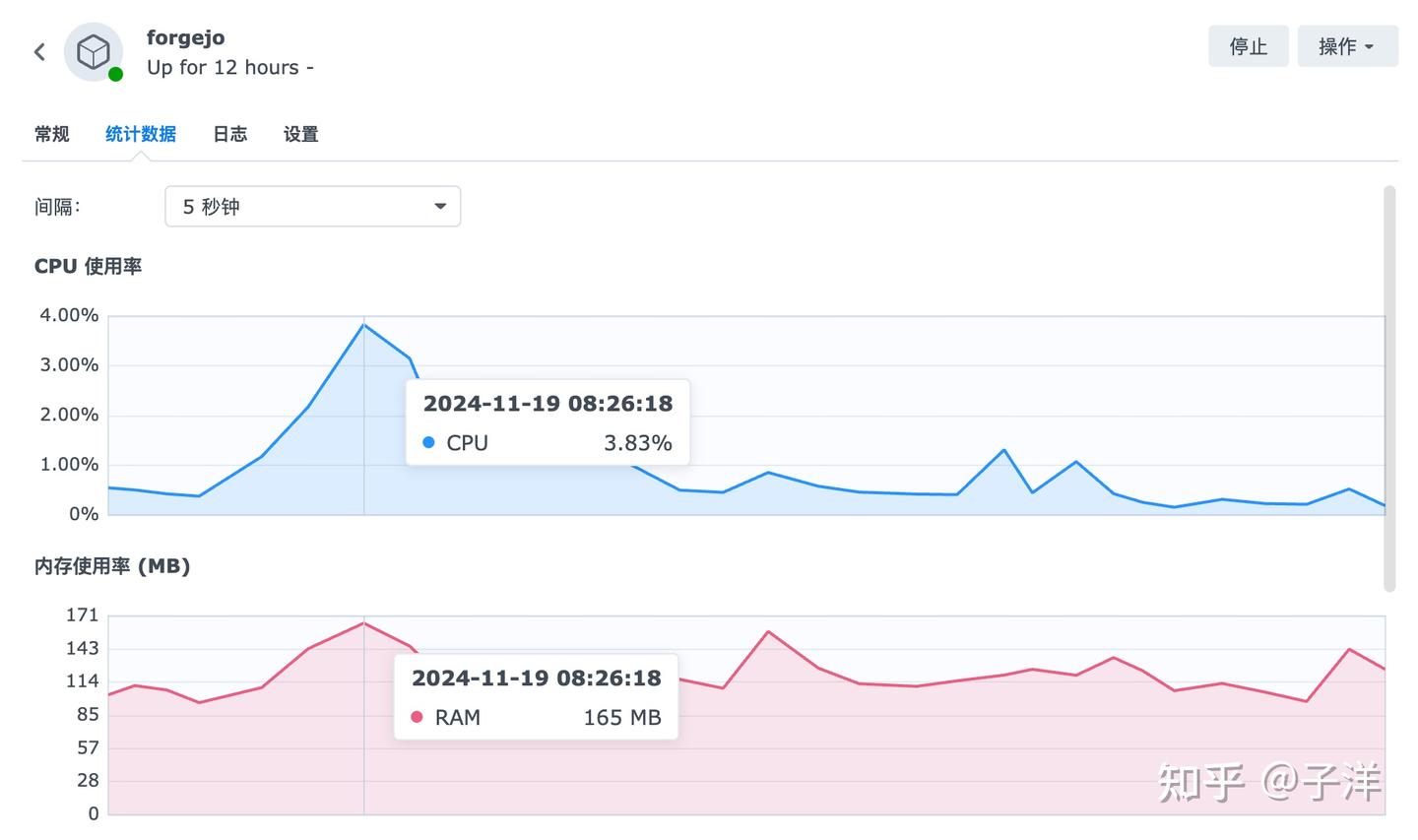
Task: Click the tooltip showing CPU 3.83%
Action: point(548,422)
